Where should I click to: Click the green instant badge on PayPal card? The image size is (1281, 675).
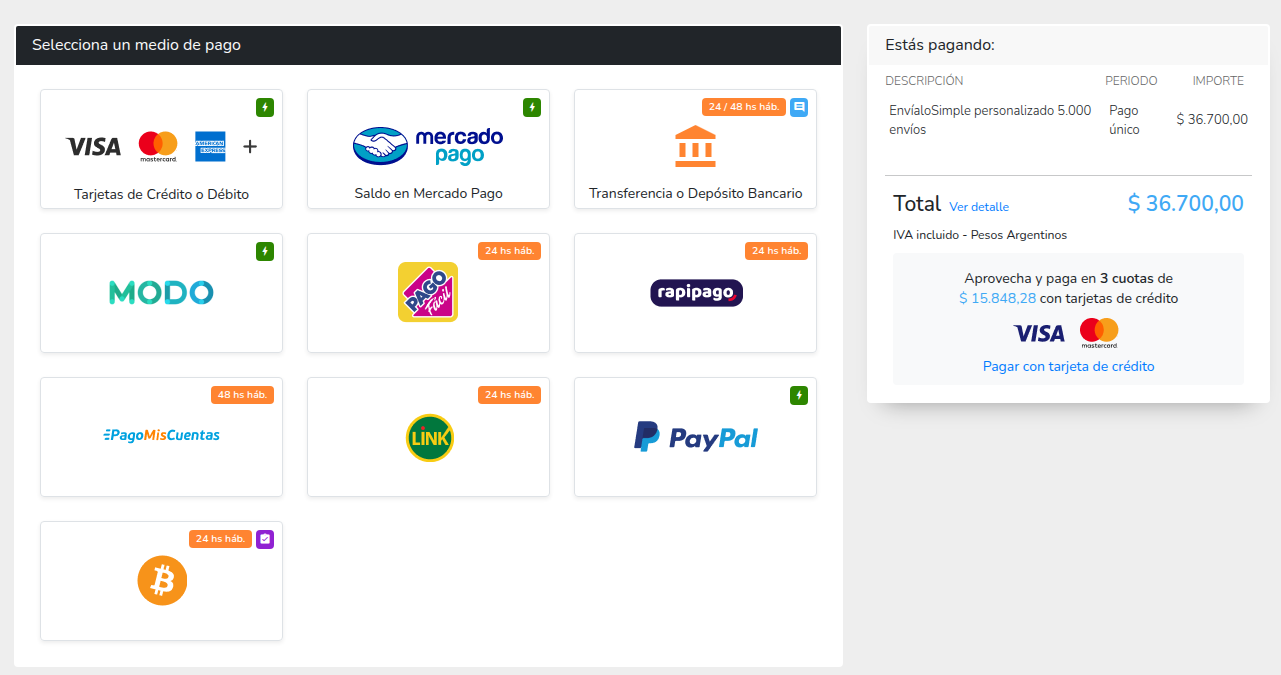tap(799, 396)
